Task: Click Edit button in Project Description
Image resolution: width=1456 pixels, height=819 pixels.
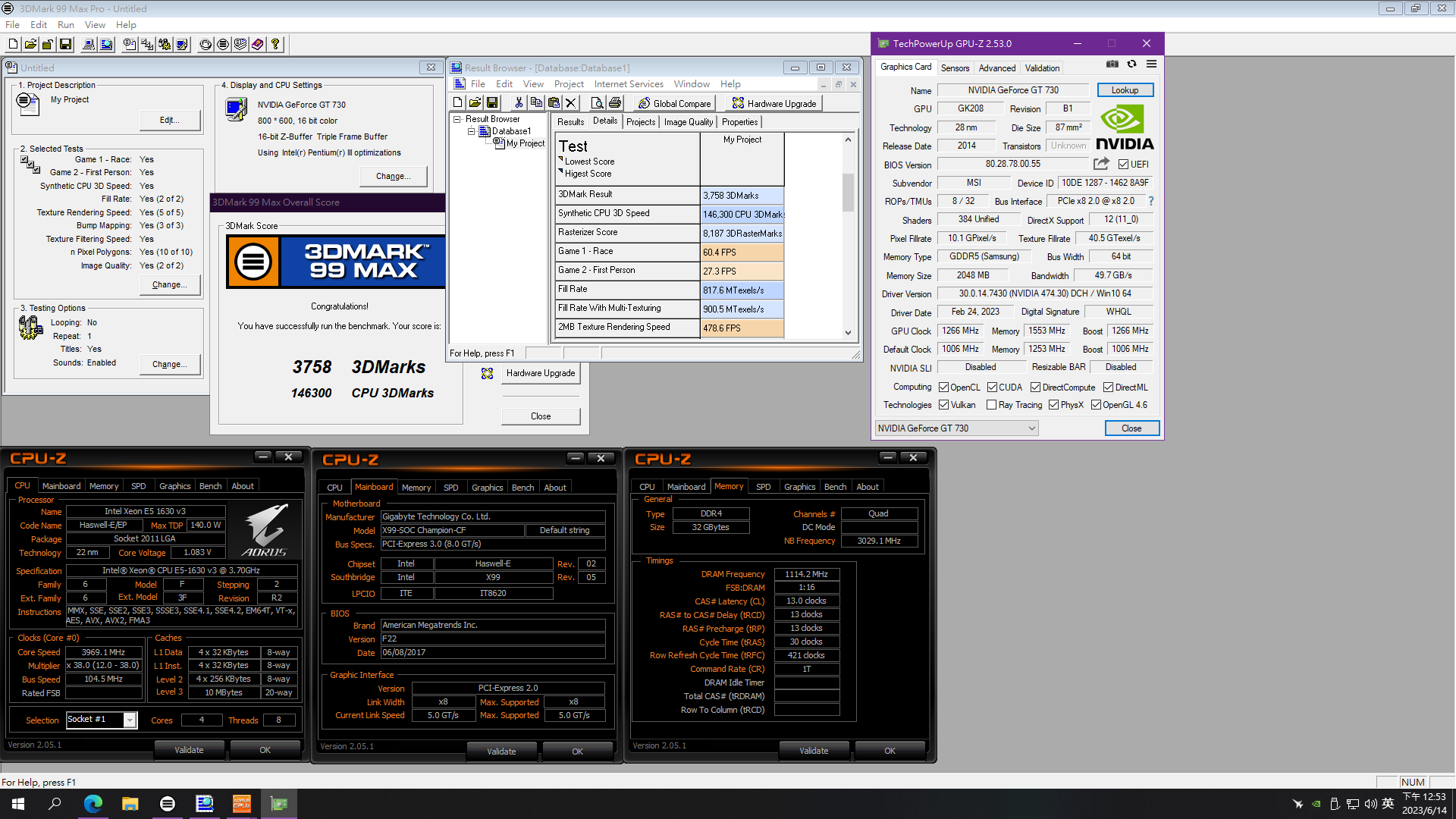Action: pos(170,120)
